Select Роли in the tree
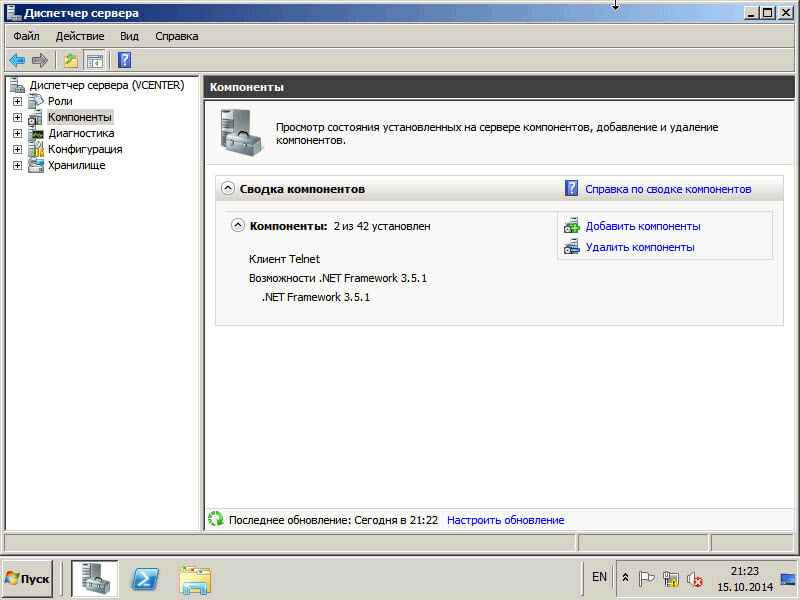This screenshot has width=800, height=600. point(60,101)
